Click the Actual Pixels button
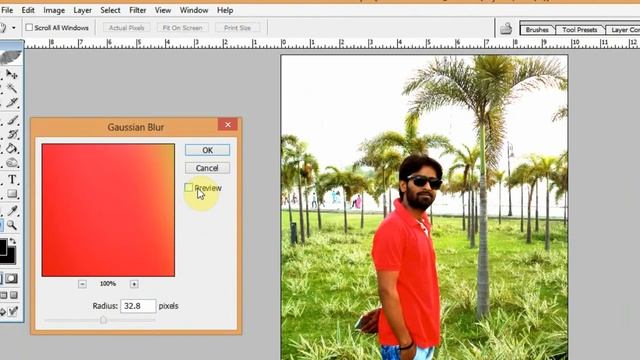640x360 pixels. point(127,28)
